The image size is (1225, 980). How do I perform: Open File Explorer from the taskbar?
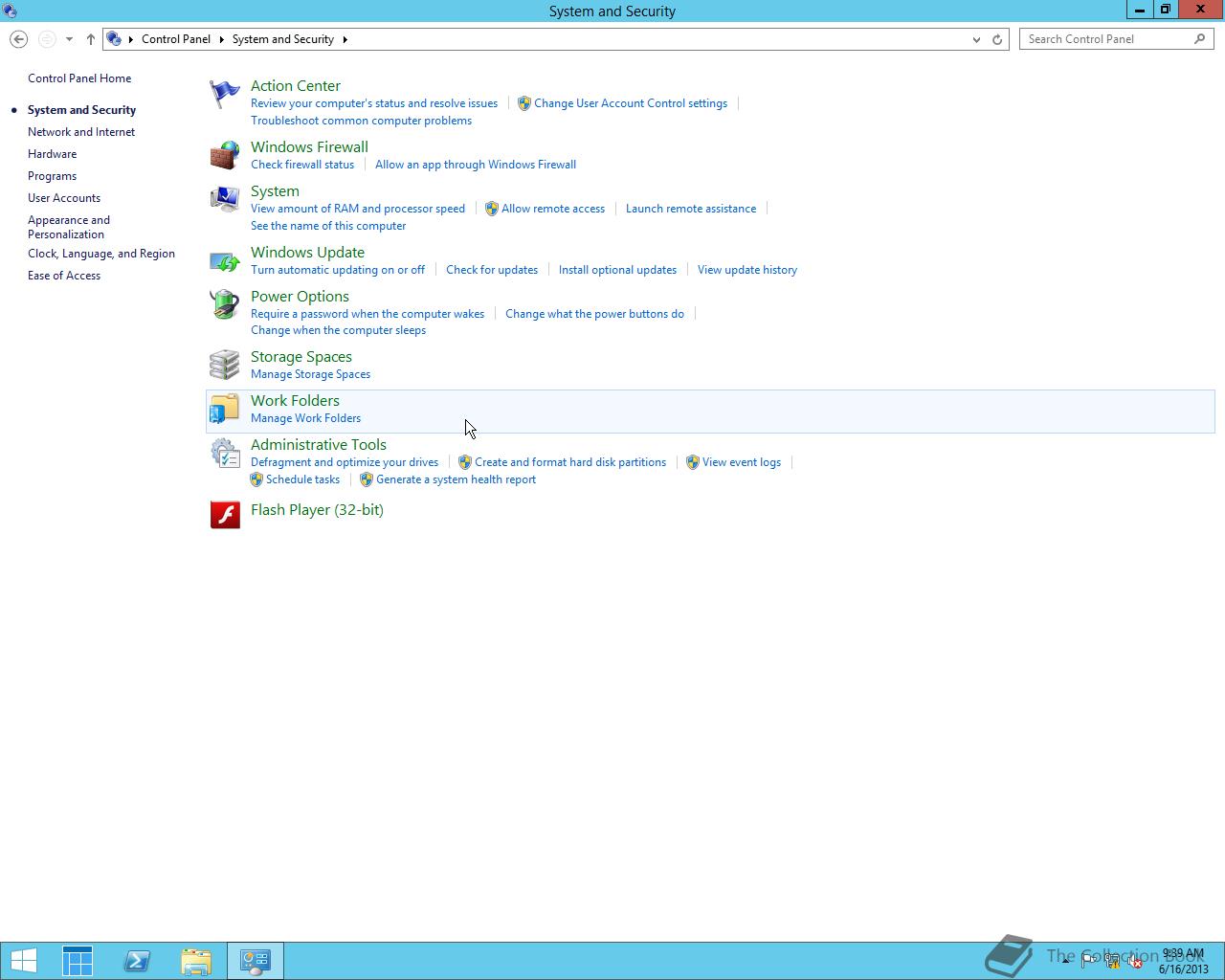196,961
